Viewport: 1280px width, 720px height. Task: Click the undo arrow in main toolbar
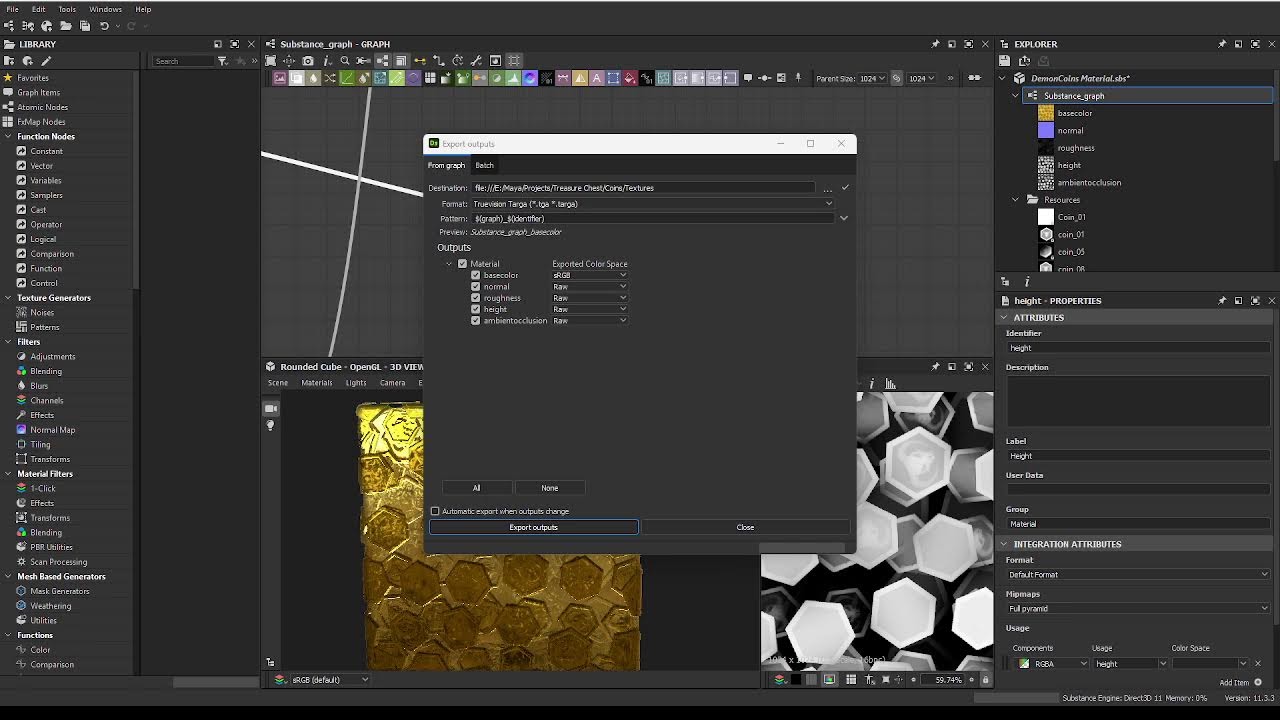104,26
